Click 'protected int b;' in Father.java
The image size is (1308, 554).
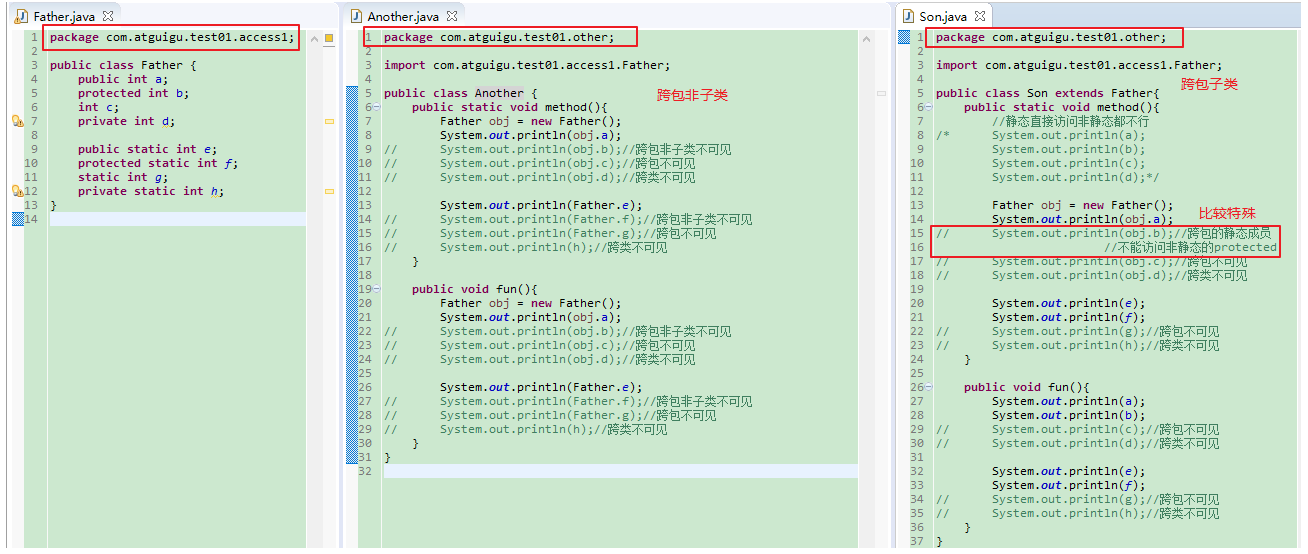pyautogui.click(x=134, y=93)
